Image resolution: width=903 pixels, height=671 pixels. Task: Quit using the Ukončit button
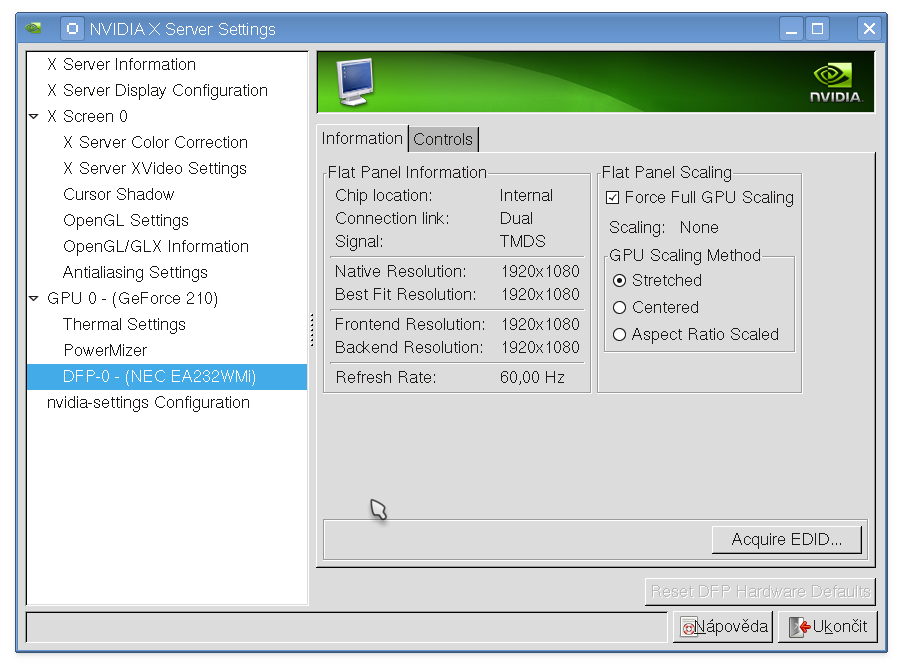click(x=828, y=627)
